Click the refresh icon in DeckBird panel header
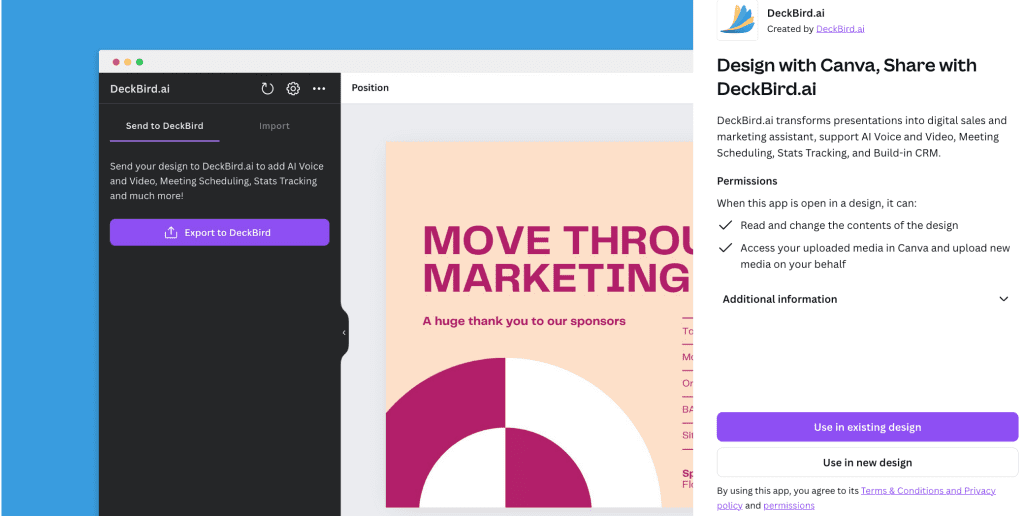This screenshot has width=1024, height=516. (x=267, y=89)
